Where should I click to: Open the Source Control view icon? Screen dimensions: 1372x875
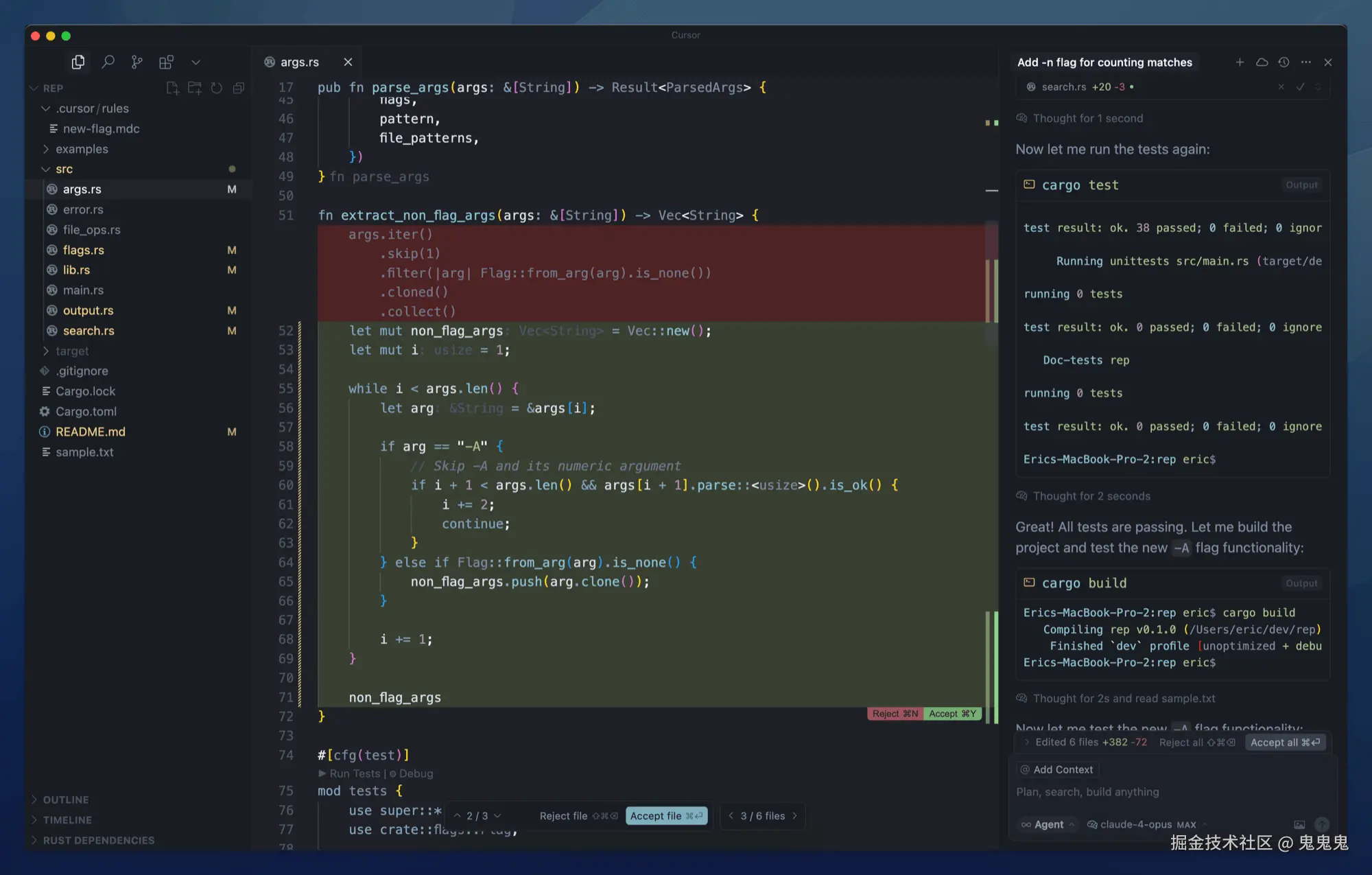point(137,62)
